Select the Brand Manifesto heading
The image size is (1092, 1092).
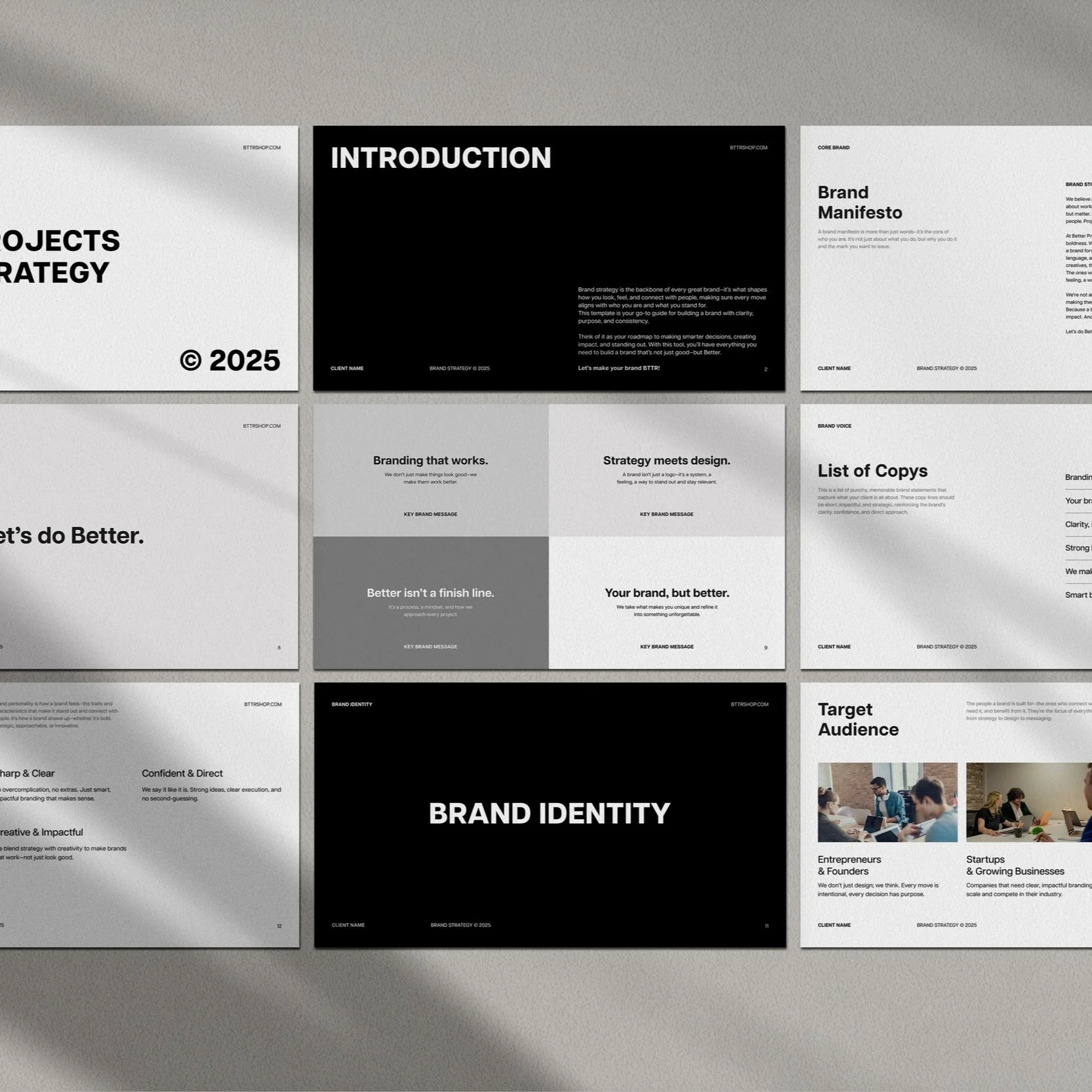[860, 203]
